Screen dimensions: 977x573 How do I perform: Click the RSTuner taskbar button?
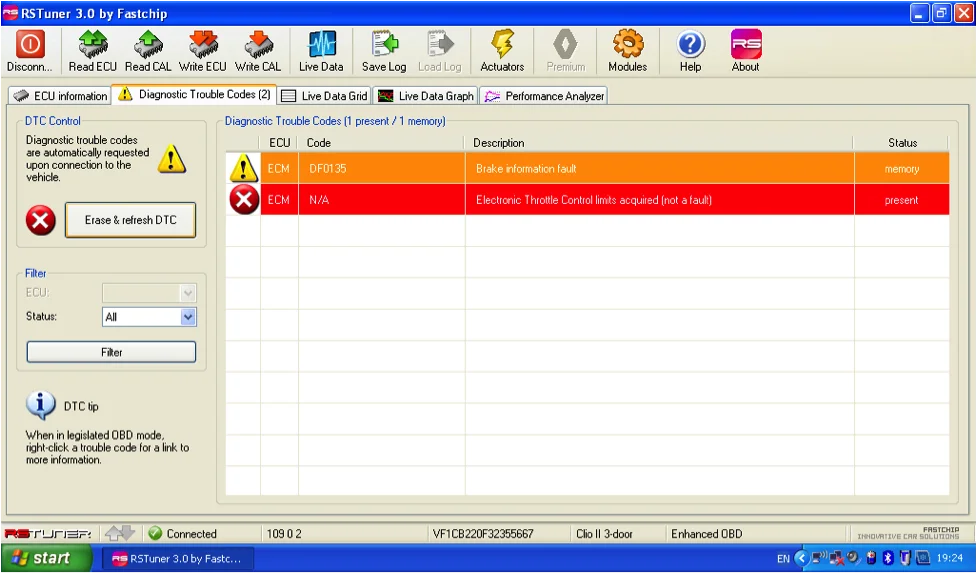pyautogui.click(x=179, y=559)
